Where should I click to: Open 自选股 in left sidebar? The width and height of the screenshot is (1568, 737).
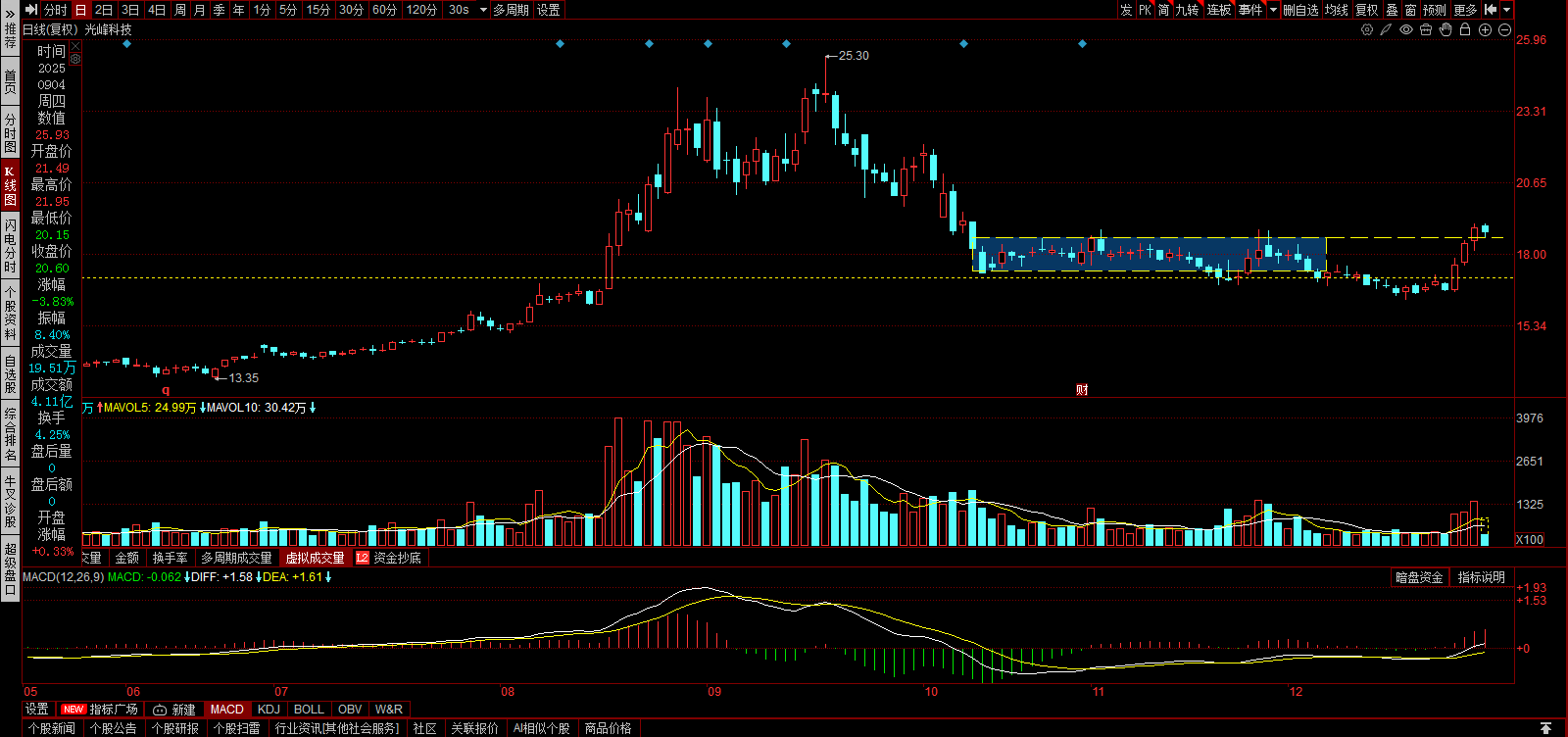click(10, 374)
